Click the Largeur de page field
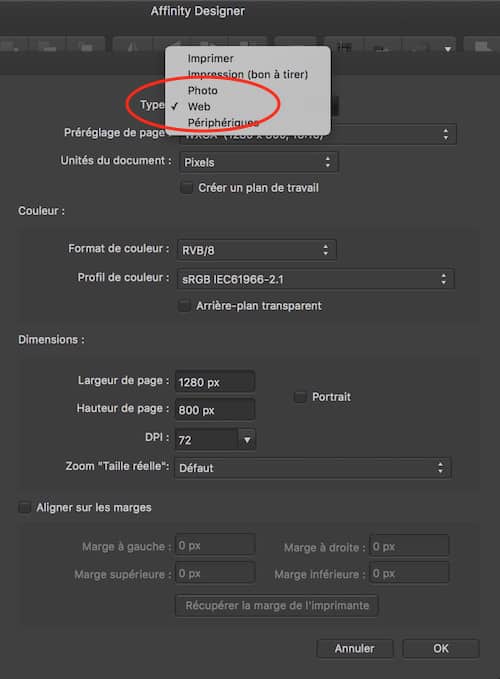The image size is (500, 679). point(215,382)
